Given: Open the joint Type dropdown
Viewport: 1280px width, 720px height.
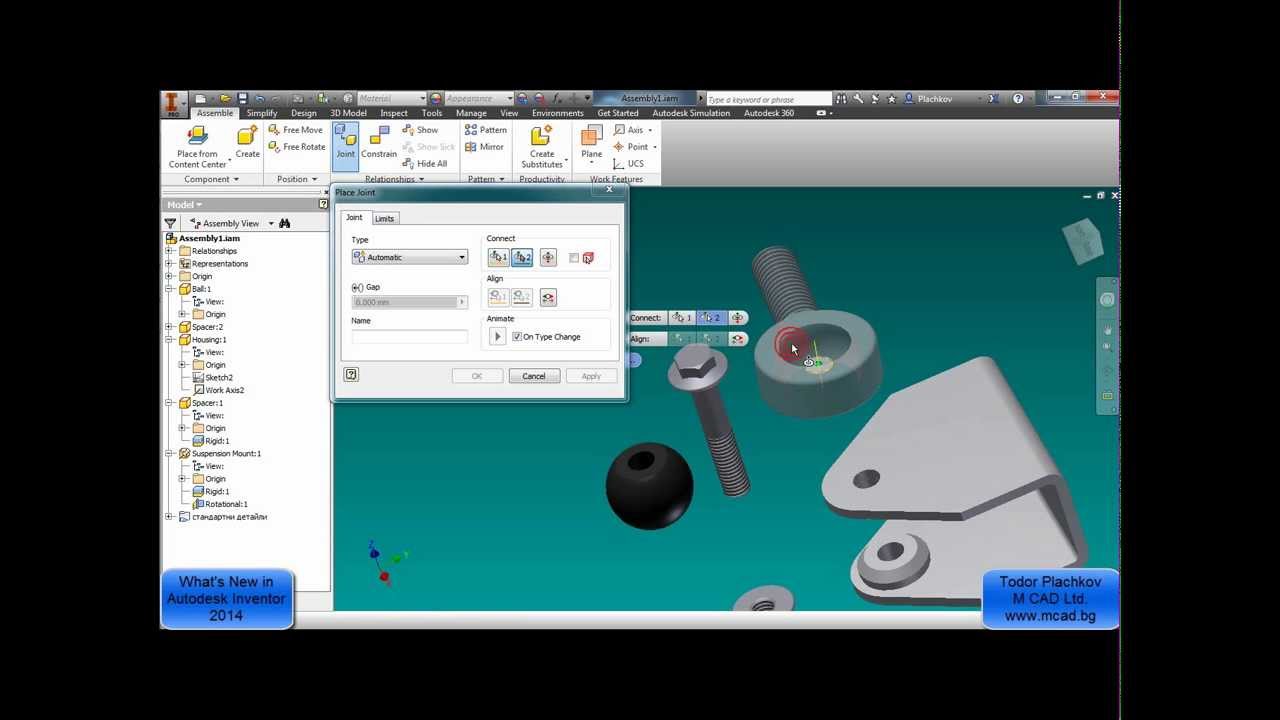Looking at the screenshot, I should click(410, 258).
